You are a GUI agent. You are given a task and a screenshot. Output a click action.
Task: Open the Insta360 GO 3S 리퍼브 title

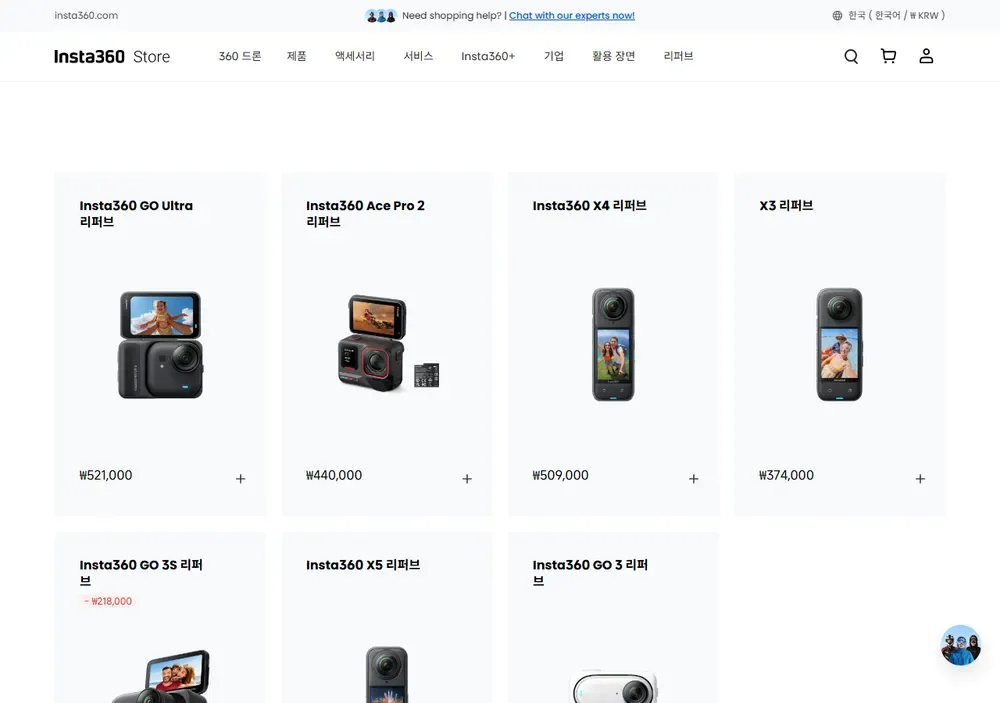[141, 572]
